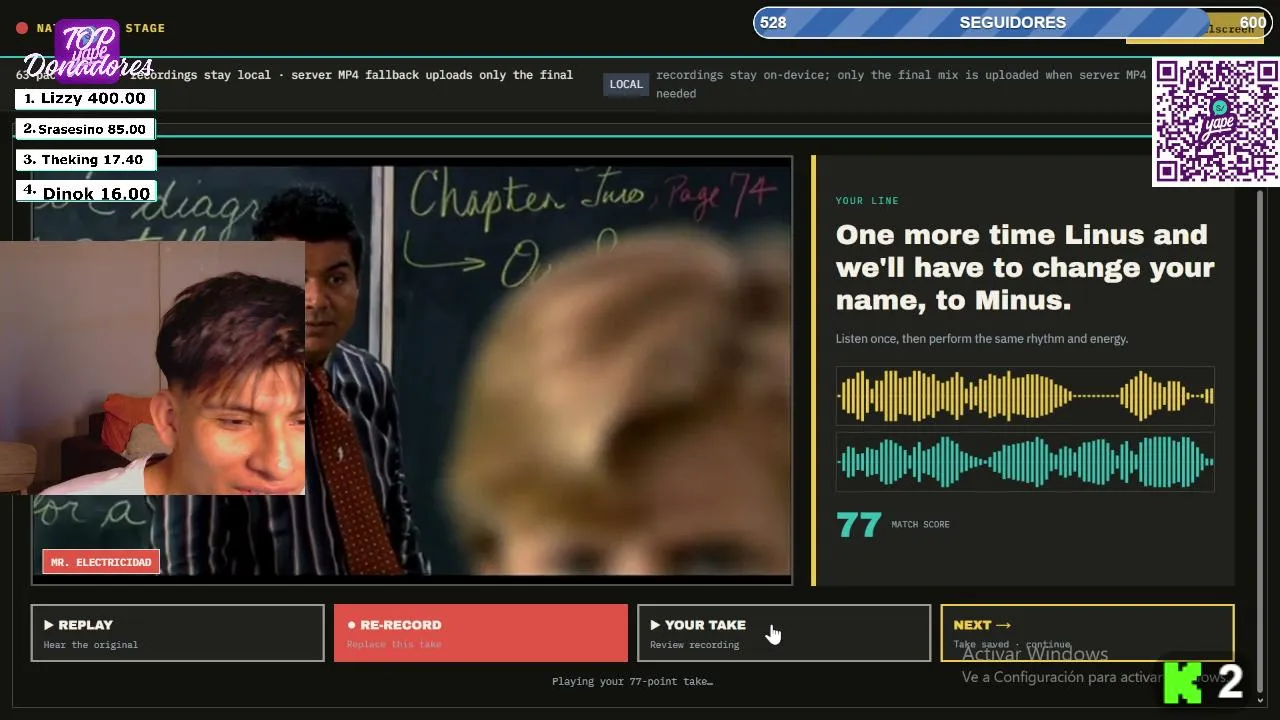The height and width of the screenshot is (720, 1280).
Task: Click the 600 followers goal number
Action: [x=1252, y=23]
